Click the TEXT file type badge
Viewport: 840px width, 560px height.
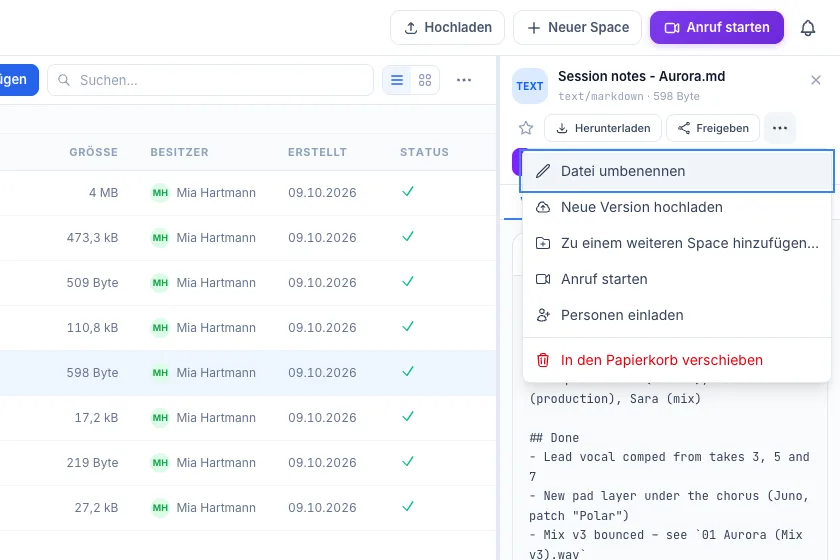530,86
